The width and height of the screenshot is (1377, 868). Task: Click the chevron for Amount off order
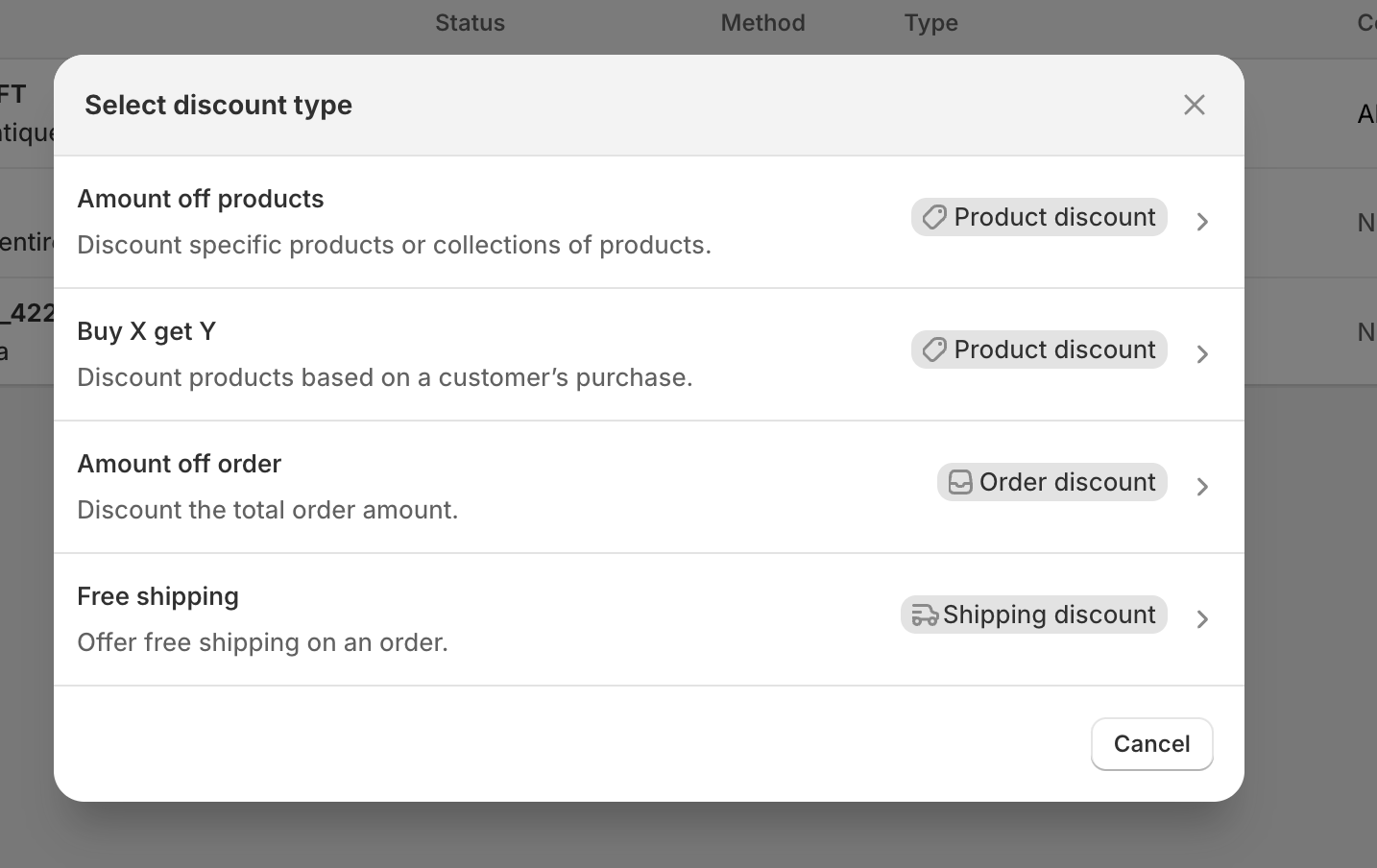[1202, 487]
